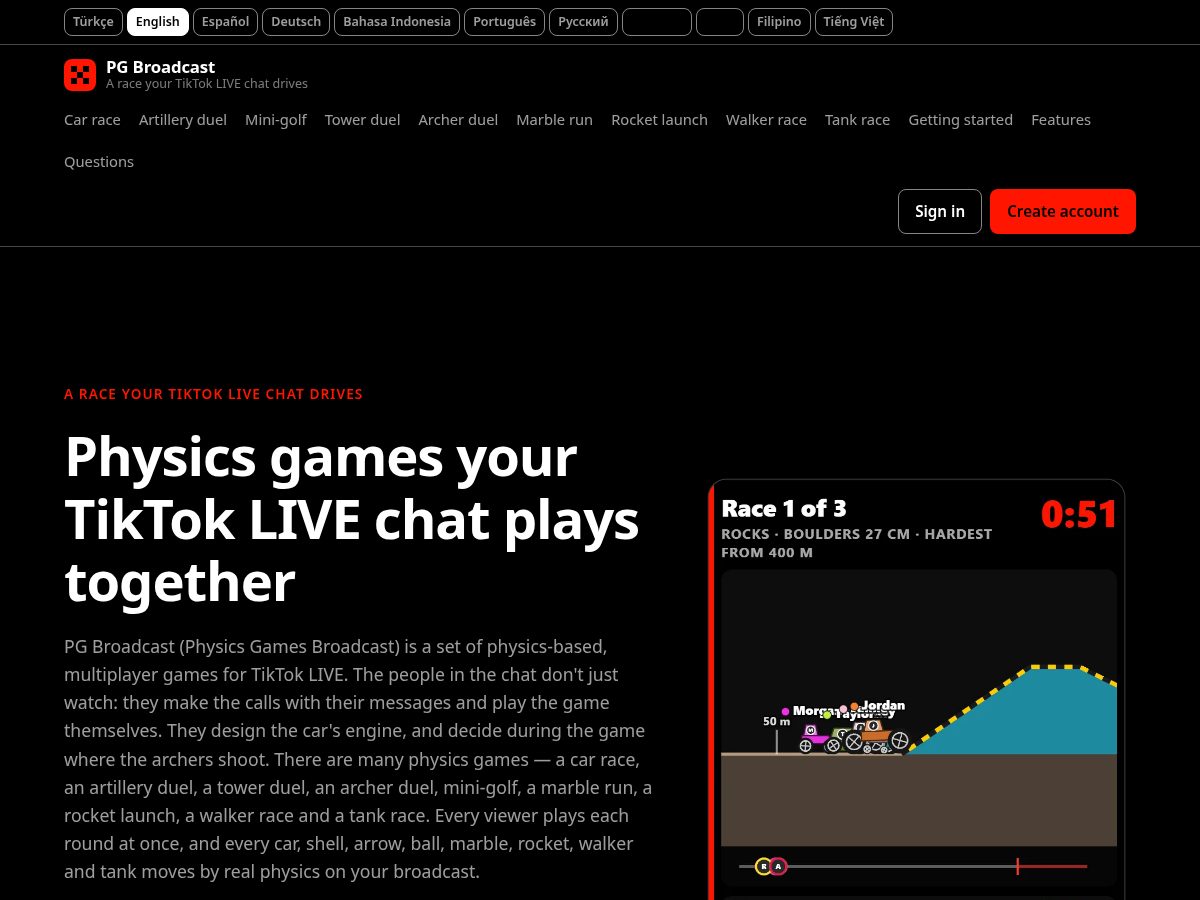
Task: Click the PG Broadcast checkered logo icon
Action: 80,75
